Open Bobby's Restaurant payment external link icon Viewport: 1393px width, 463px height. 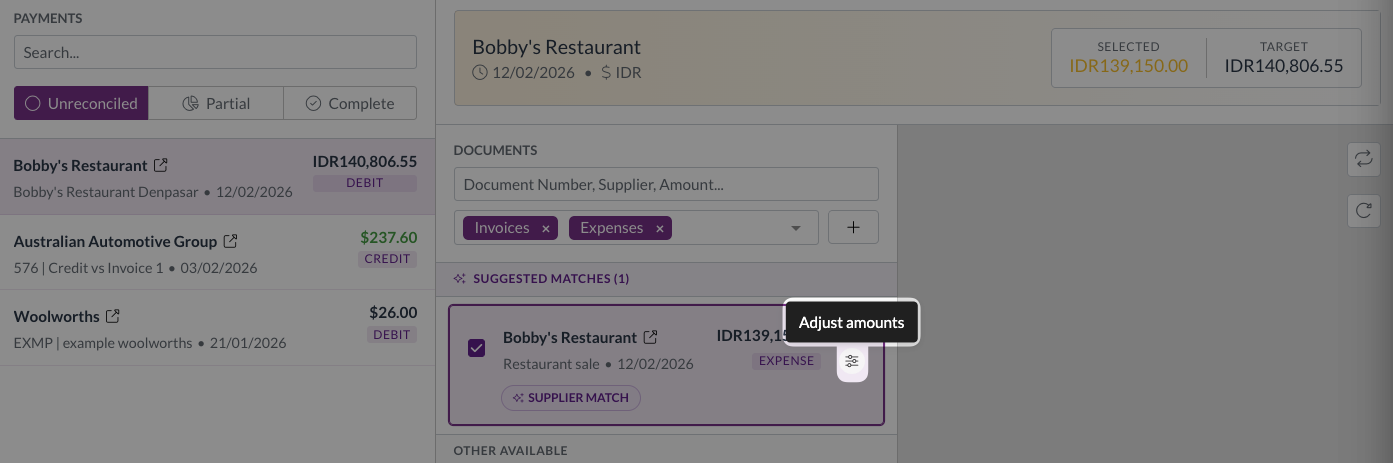(160, 165)
